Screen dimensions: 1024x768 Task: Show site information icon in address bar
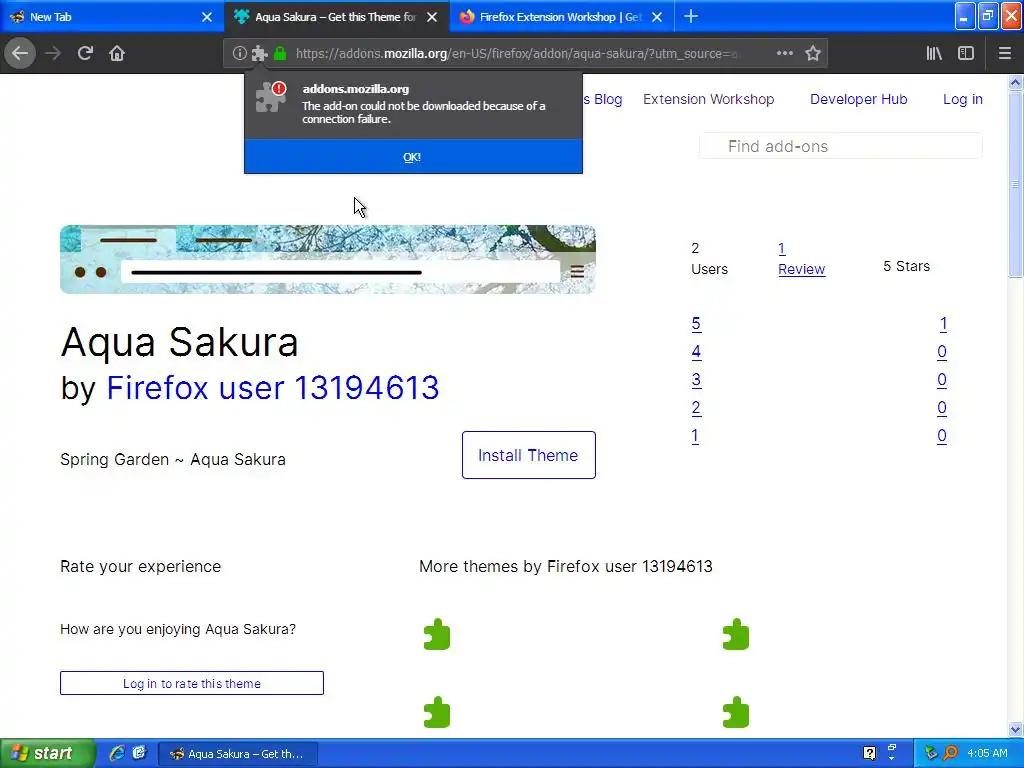click(240, 54)
